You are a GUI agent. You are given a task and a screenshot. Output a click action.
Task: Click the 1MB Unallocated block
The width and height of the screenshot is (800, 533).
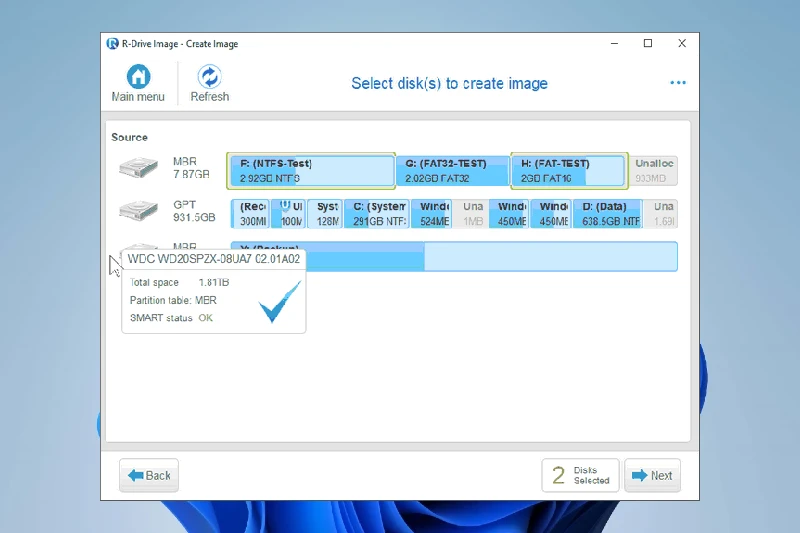pyautogui.click(x=470, y=213)
